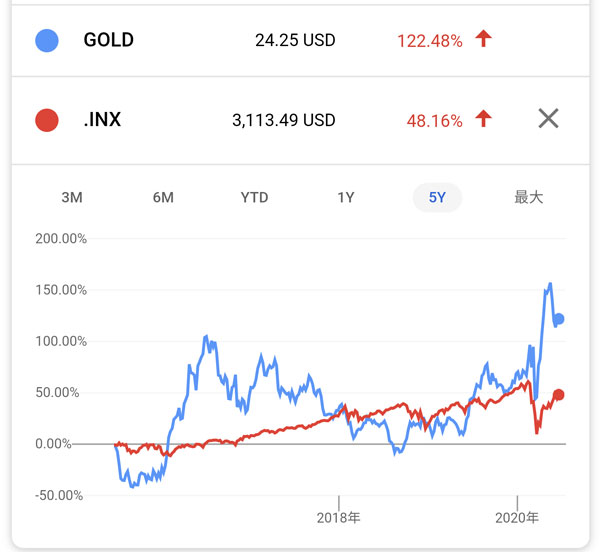Click the .INX 48.16% change value
The width and height of the screenshot is (600, 552).
(x=434, y=121)
